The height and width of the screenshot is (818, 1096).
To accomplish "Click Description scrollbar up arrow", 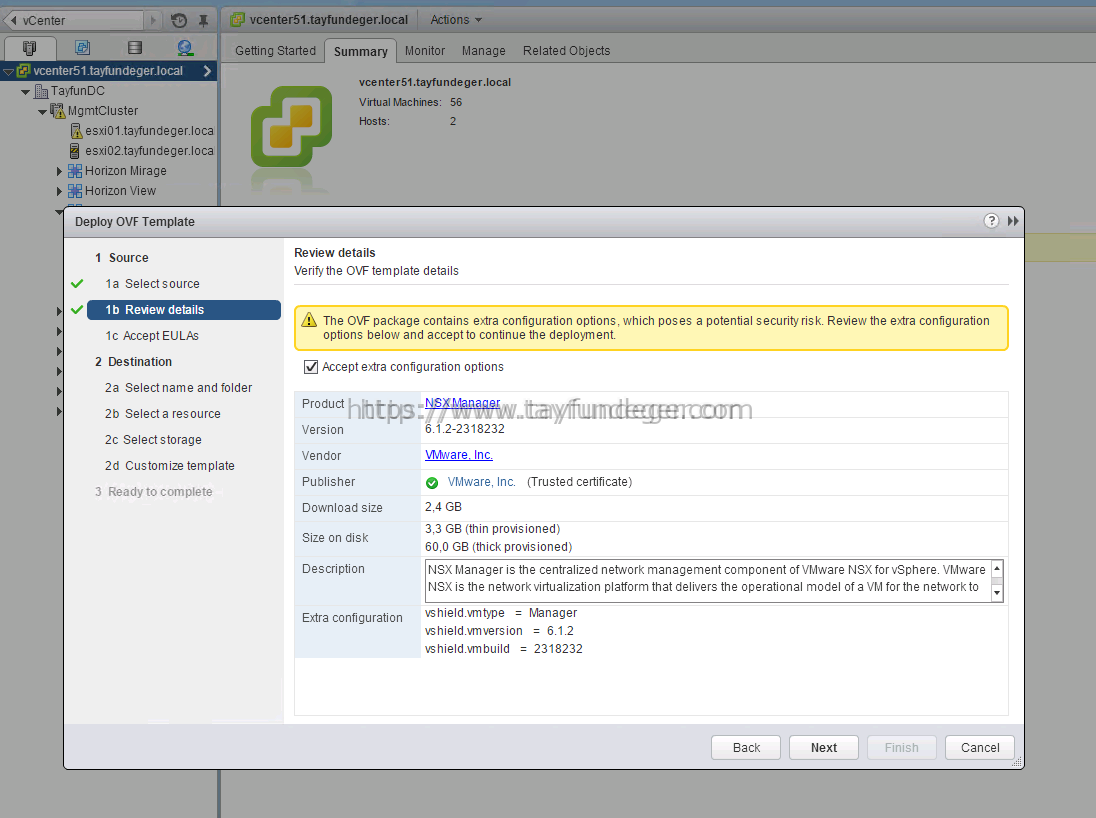I will [x=997, y=568].
